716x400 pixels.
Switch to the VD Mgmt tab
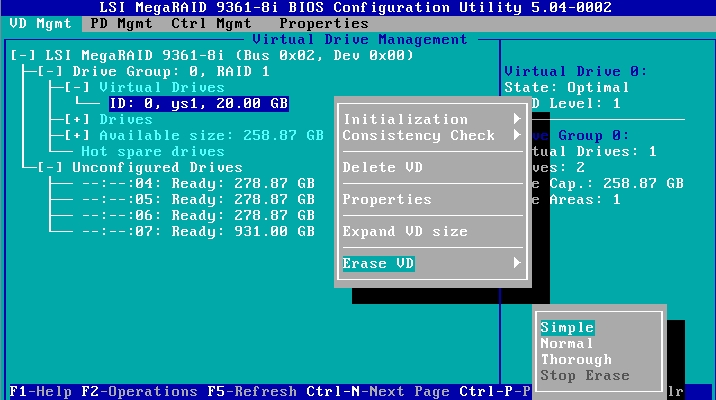(41, 24)
